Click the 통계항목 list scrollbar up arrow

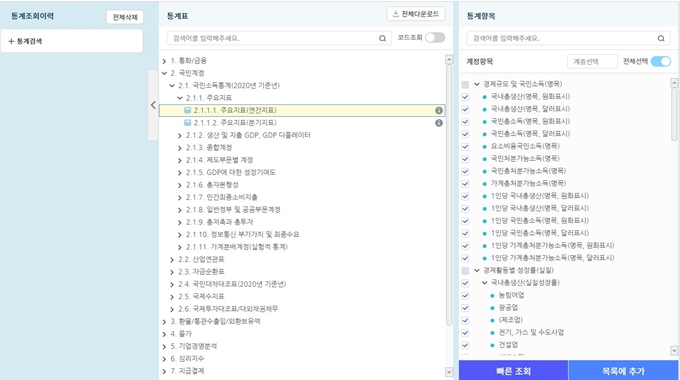[674, 82]
